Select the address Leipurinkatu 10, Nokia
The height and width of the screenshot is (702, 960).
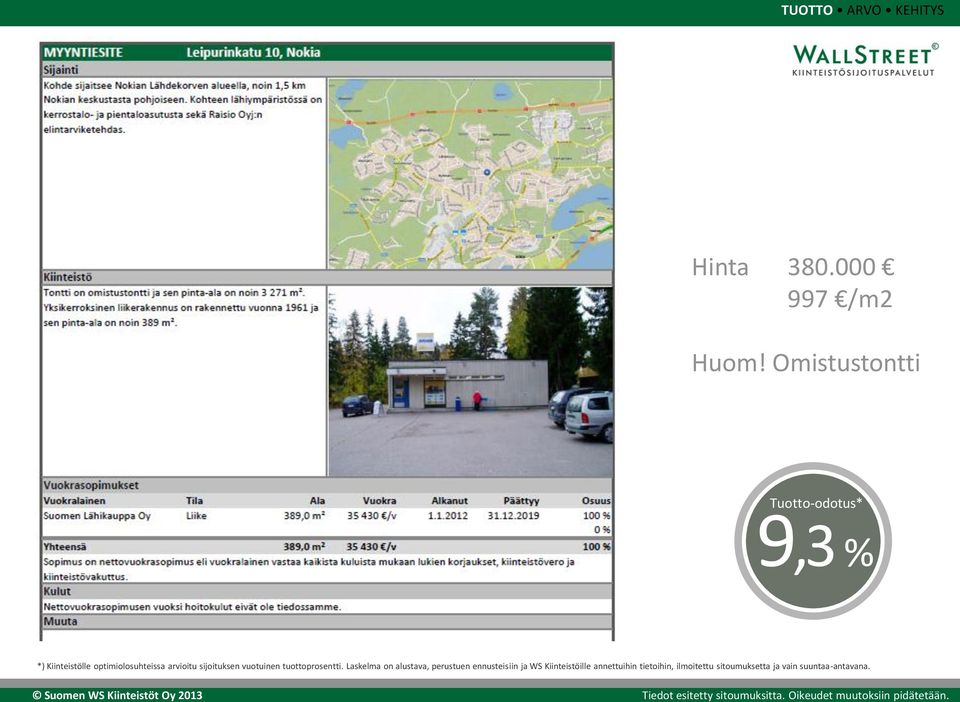[253, 53]
